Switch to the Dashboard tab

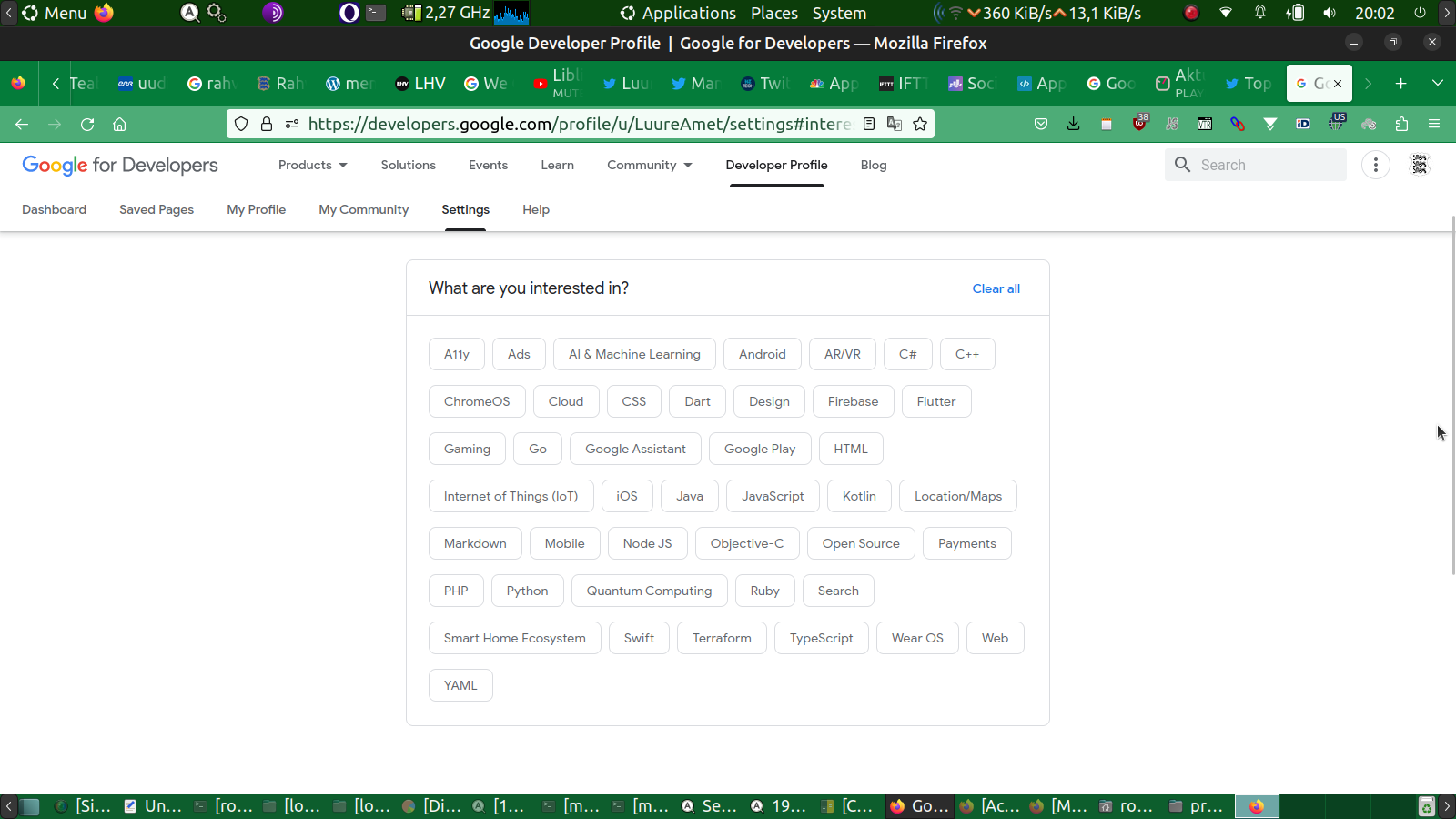point(55,209)
